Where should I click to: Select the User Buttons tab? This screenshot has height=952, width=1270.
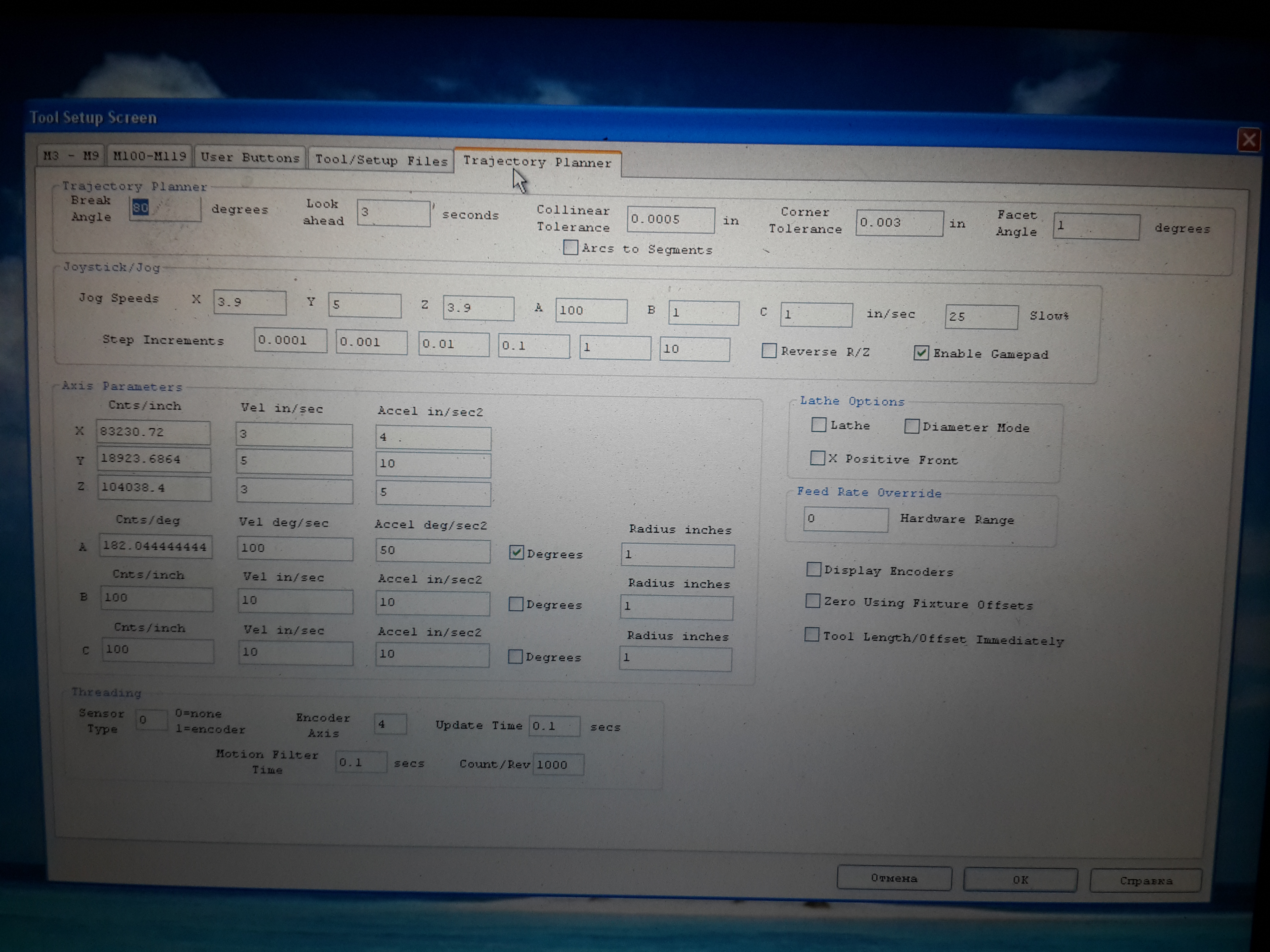click(x=250, y=158)
